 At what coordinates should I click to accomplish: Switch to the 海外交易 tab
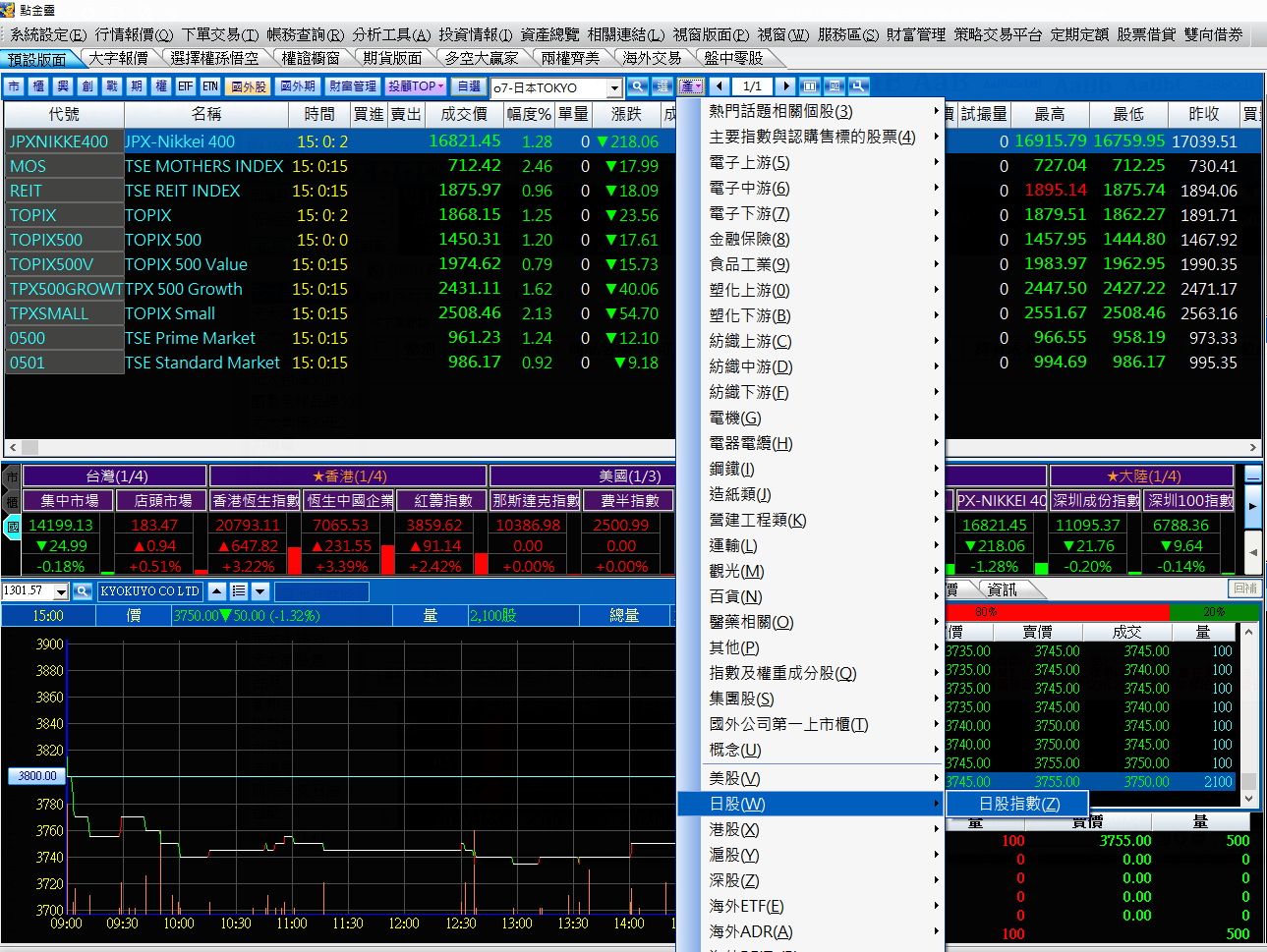[x=652, y=59]
